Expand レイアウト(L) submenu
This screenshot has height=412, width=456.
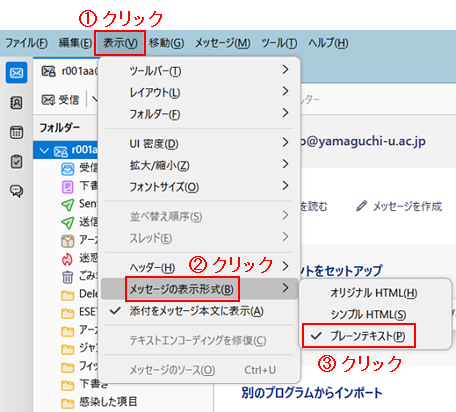(x=200, y=92)
